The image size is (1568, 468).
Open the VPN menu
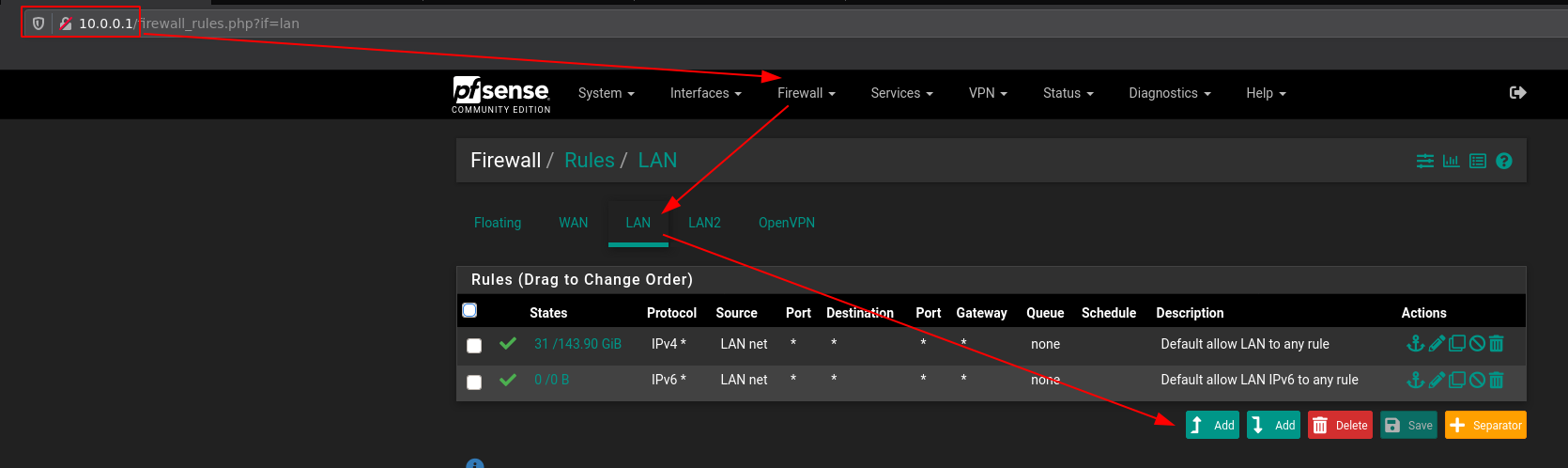pyautogui.click(x=988, y=93)
